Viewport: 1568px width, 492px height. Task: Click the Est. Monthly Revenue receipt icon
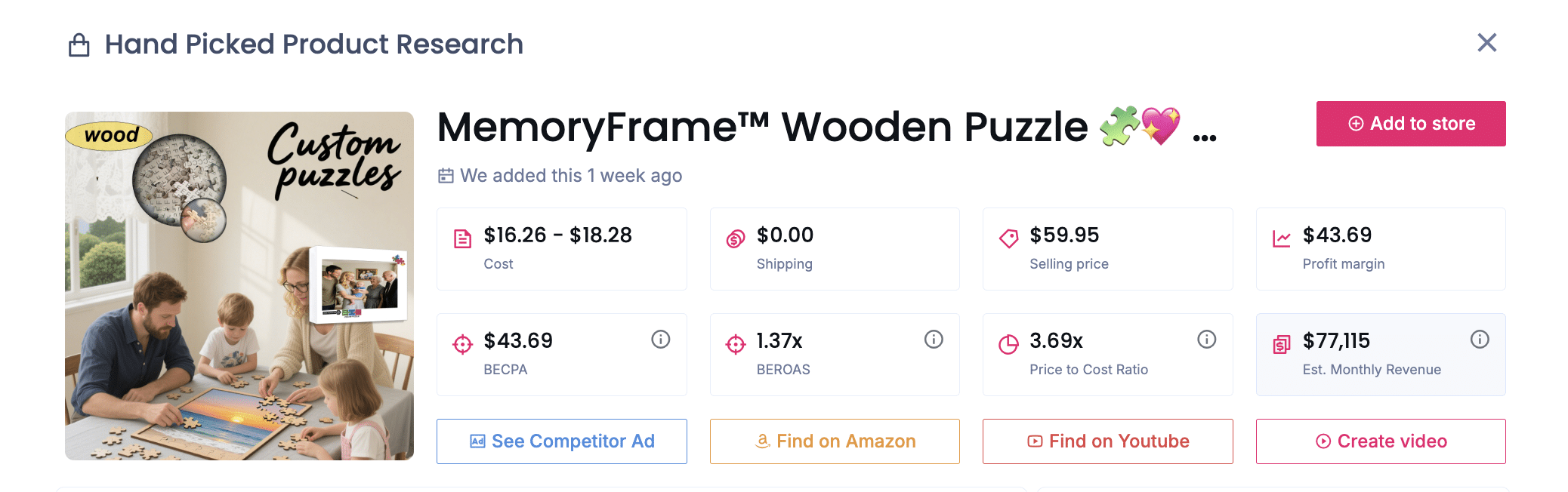point(1281,345)
